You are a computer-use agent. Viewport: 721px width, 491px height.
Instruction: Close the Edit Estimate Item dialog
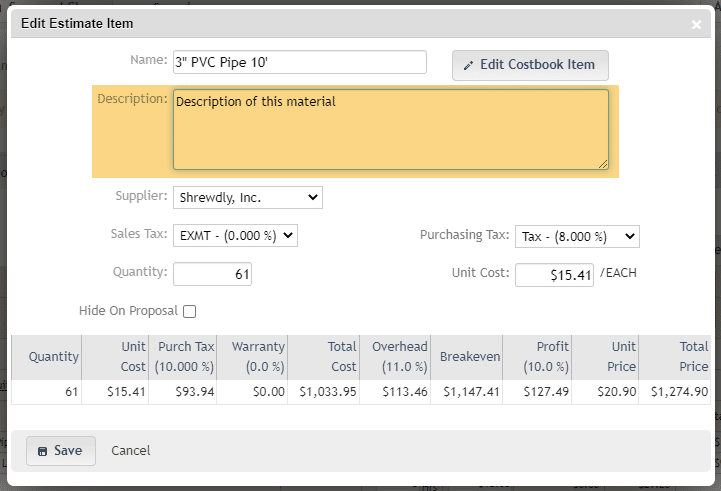(696, 24)
